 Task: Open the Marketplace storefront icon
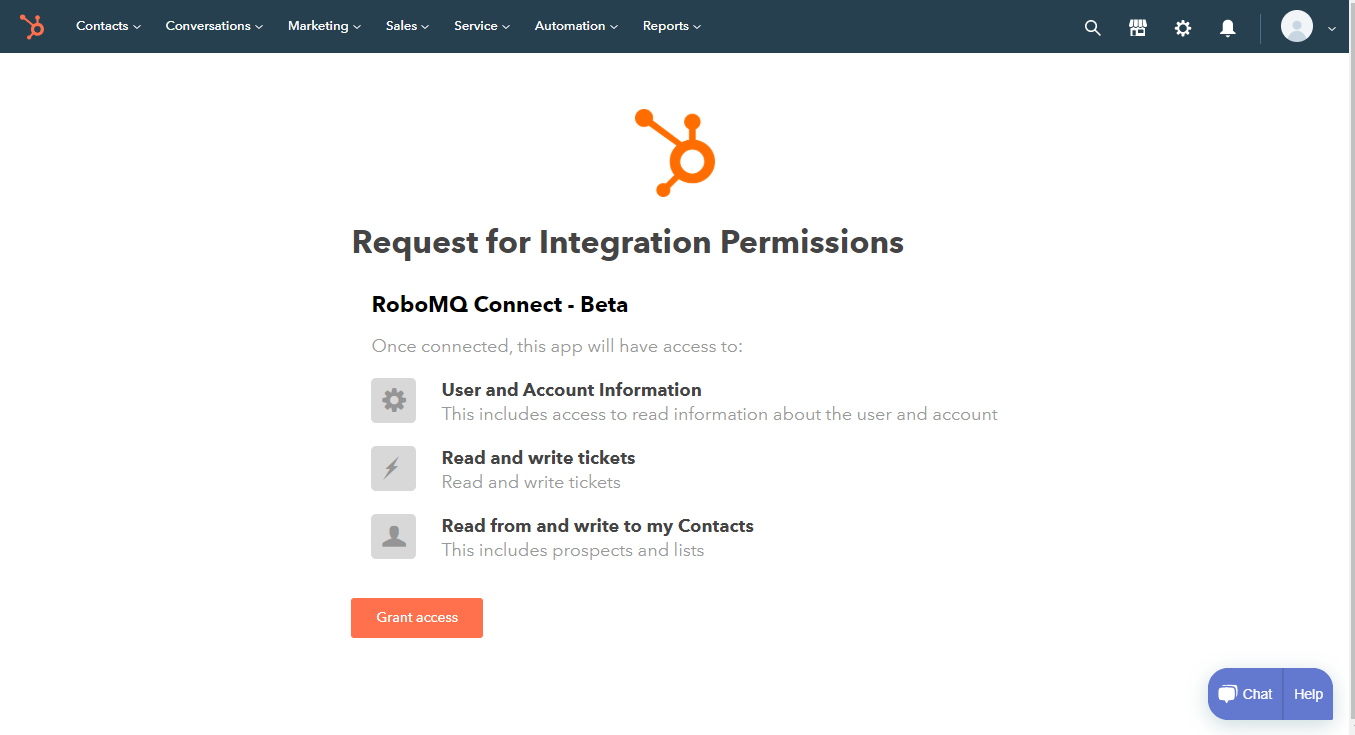(1138, 28)
